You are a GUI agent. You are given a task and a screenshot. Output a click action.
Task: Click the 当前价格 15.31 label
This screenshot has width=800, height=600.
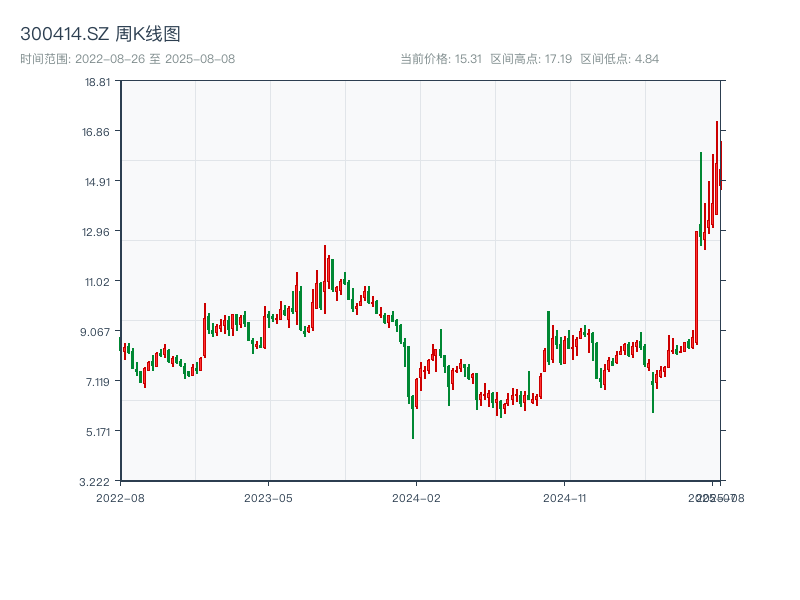click(x=441, y=59)
